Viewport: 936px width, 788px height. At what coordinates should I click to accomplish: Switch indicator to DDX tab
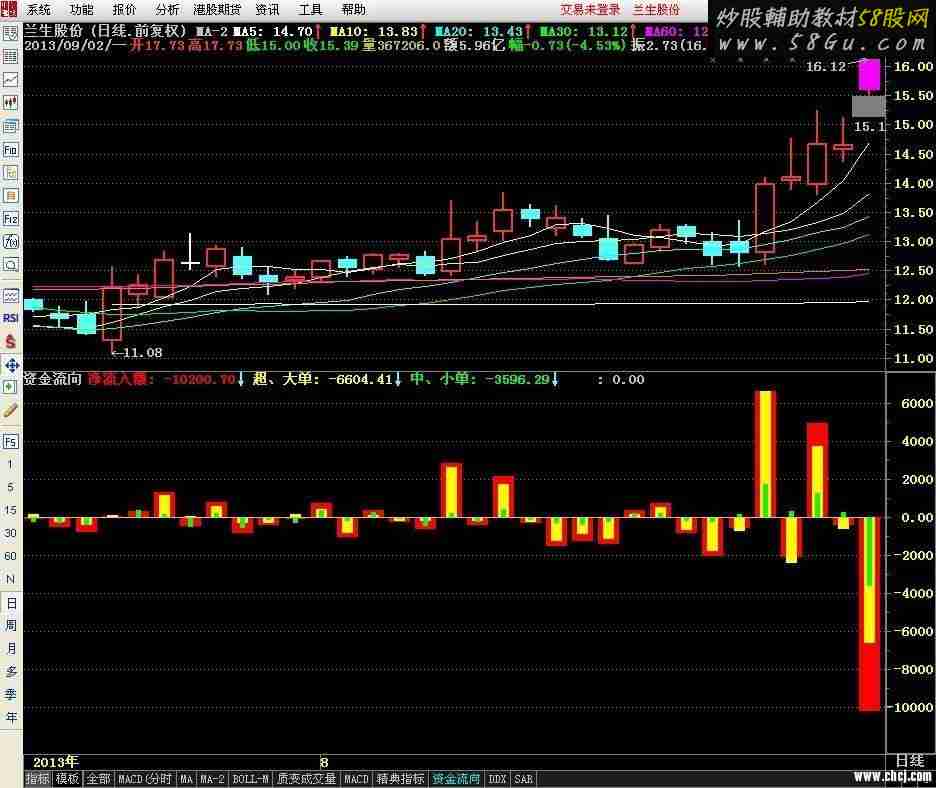point(497,779)
